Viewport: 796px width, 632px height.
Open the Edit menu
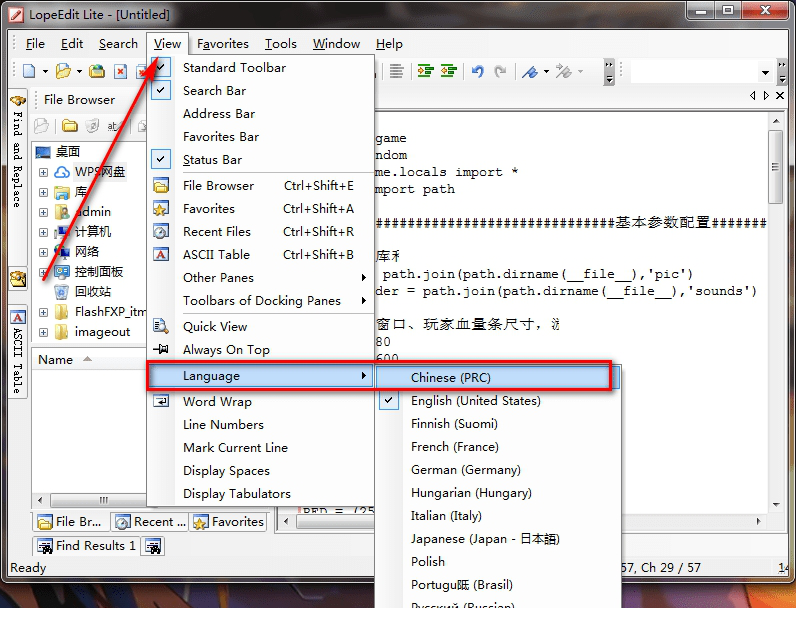[72, 44]
